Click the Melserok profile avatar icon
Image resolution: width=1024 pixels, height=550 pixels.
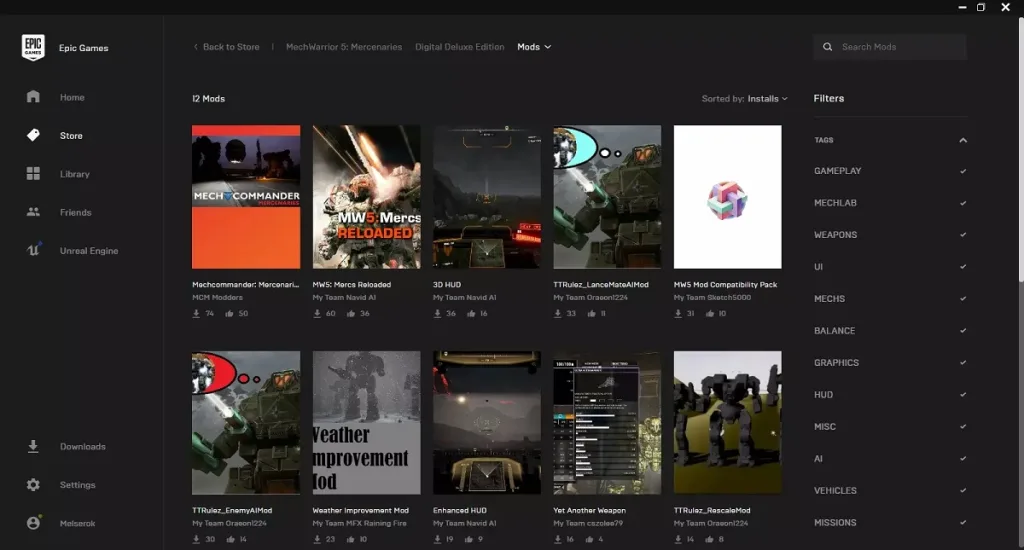coord(33,523)
